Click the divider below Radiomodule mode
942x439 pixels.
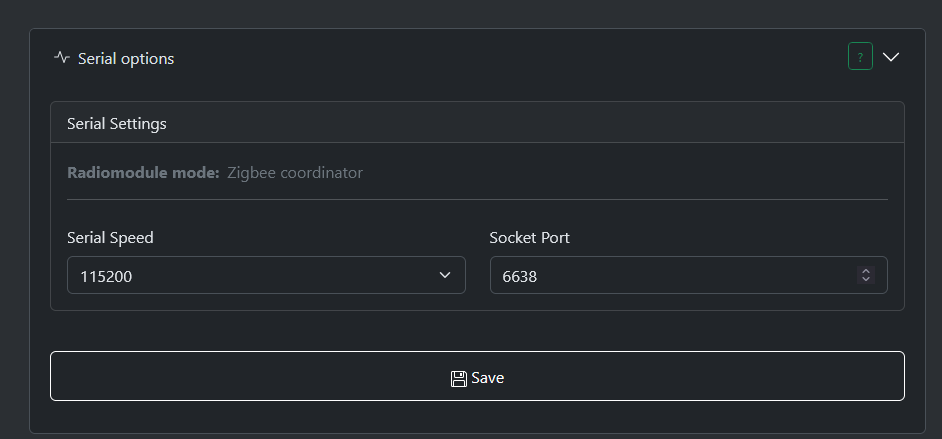pyautogui.click(x=477, y=199)
